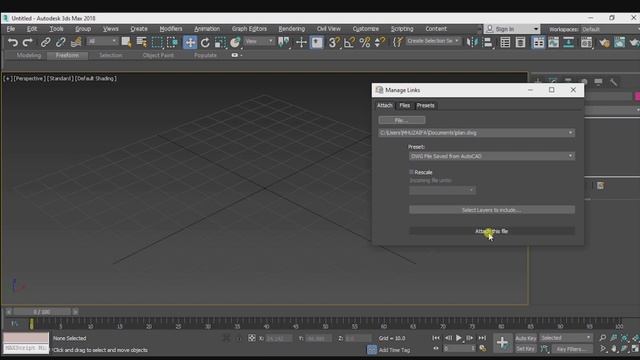
Task: Click Select Layers to include button
Action: point(492,210)
